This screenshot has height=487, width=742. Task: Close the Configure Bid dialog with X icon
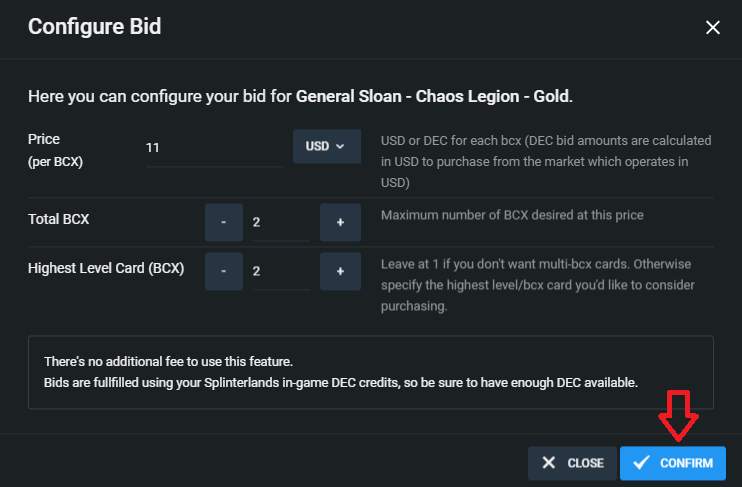tap(713, 27)
